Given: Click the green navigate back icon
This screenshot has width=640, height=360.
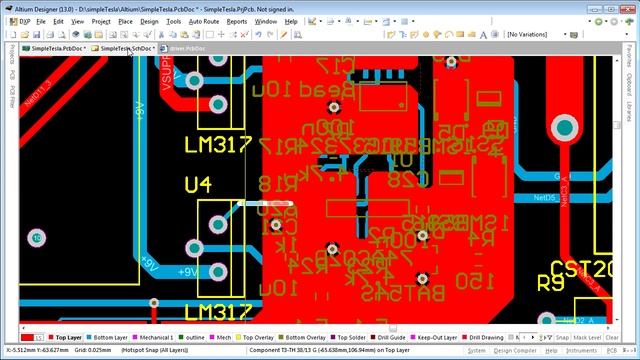Looking at the screenshot, I should point(599,22).
